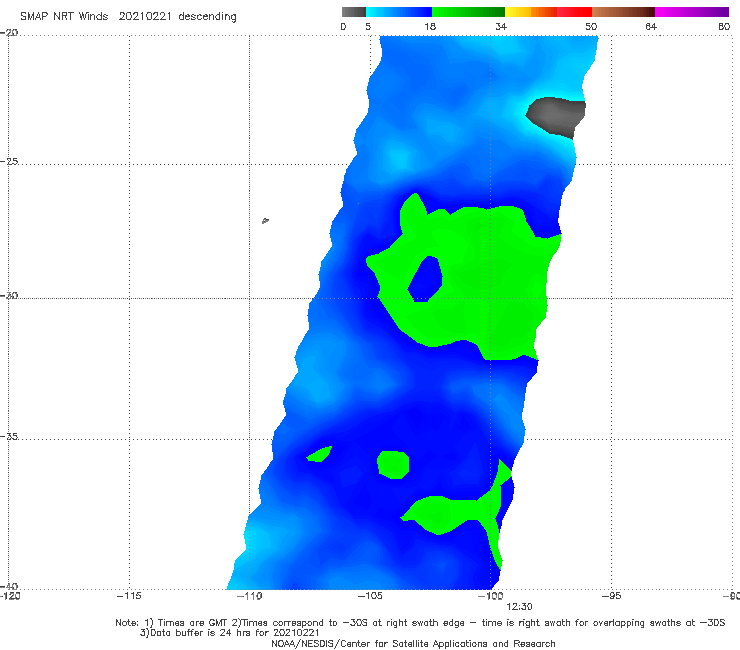Click the longitude axis label "-115"
Screen dimensions: 740x650
pyautogui.click(x=129, y=596)
